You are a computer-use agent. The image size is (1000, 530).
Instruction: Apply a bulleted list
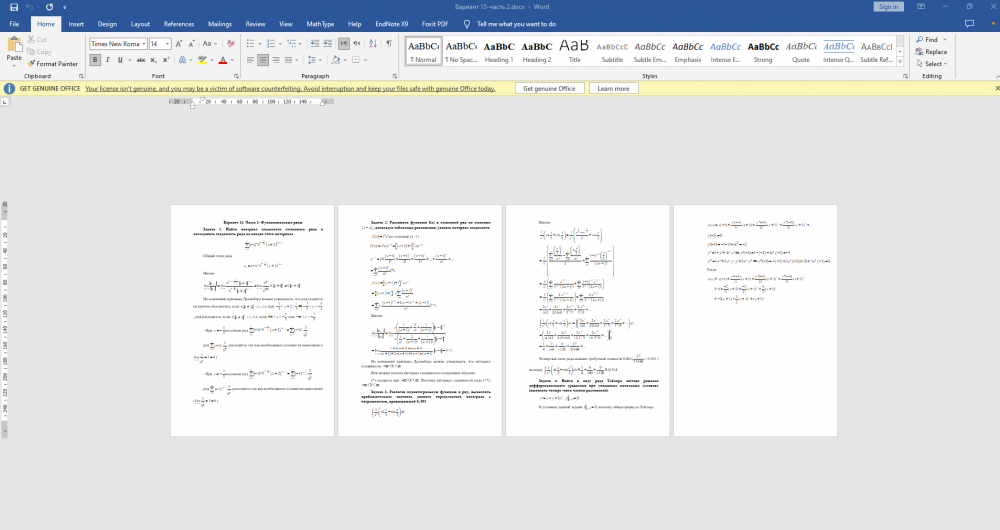[252, 43]
